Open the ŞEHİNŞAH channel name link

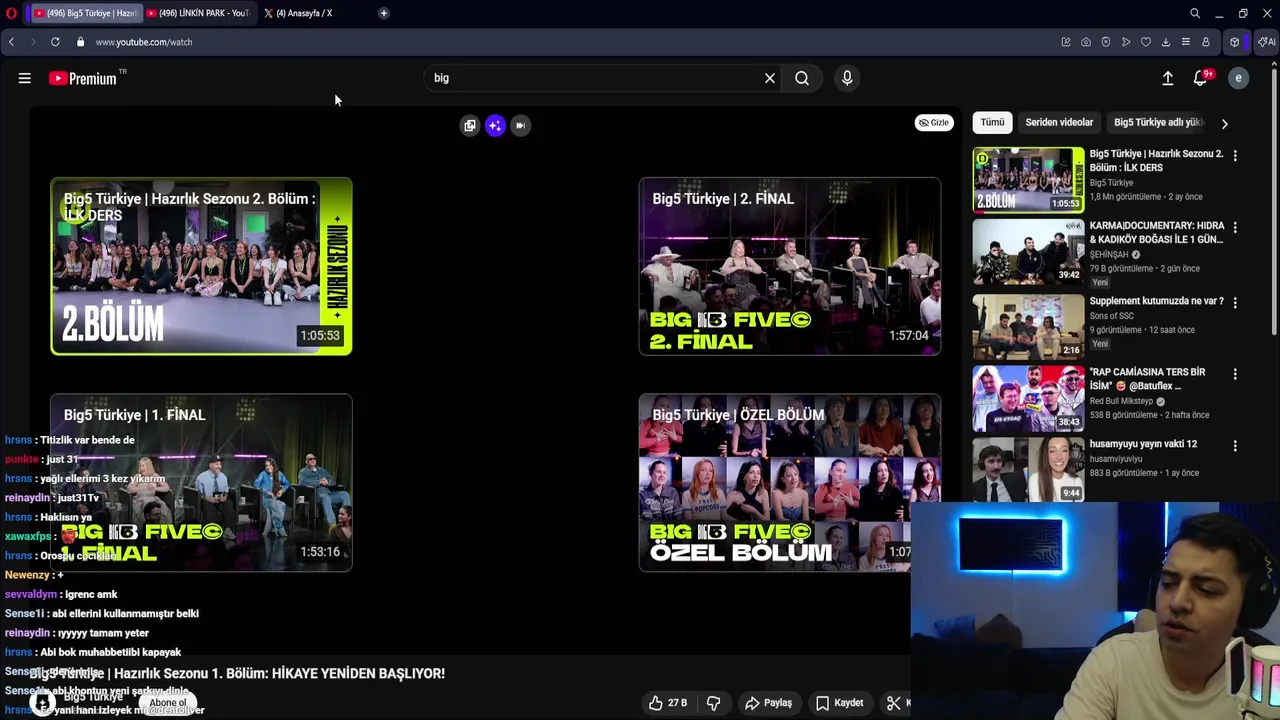[x=1109, y=254]
